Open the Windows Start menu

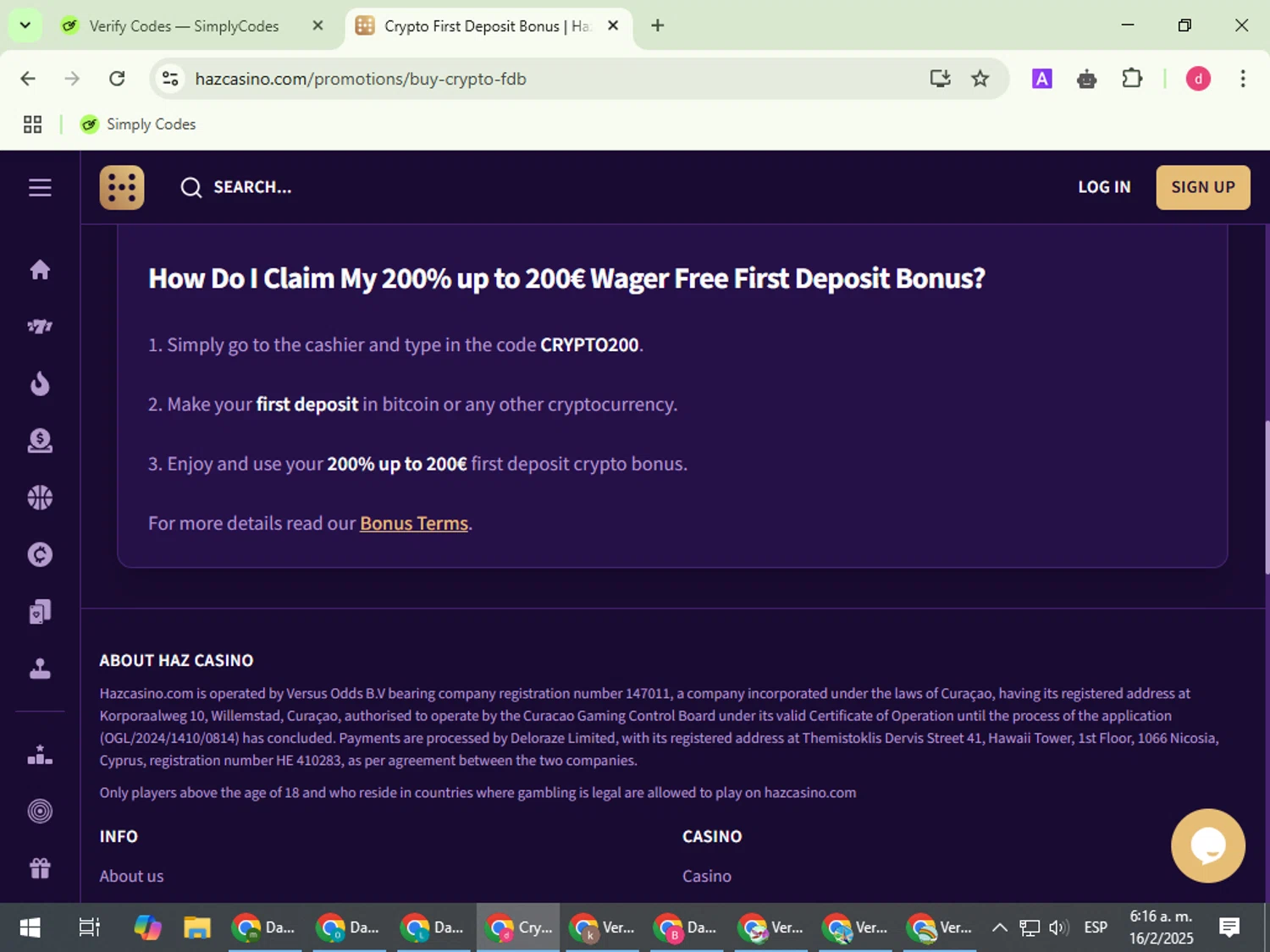[x=30, y=927]
